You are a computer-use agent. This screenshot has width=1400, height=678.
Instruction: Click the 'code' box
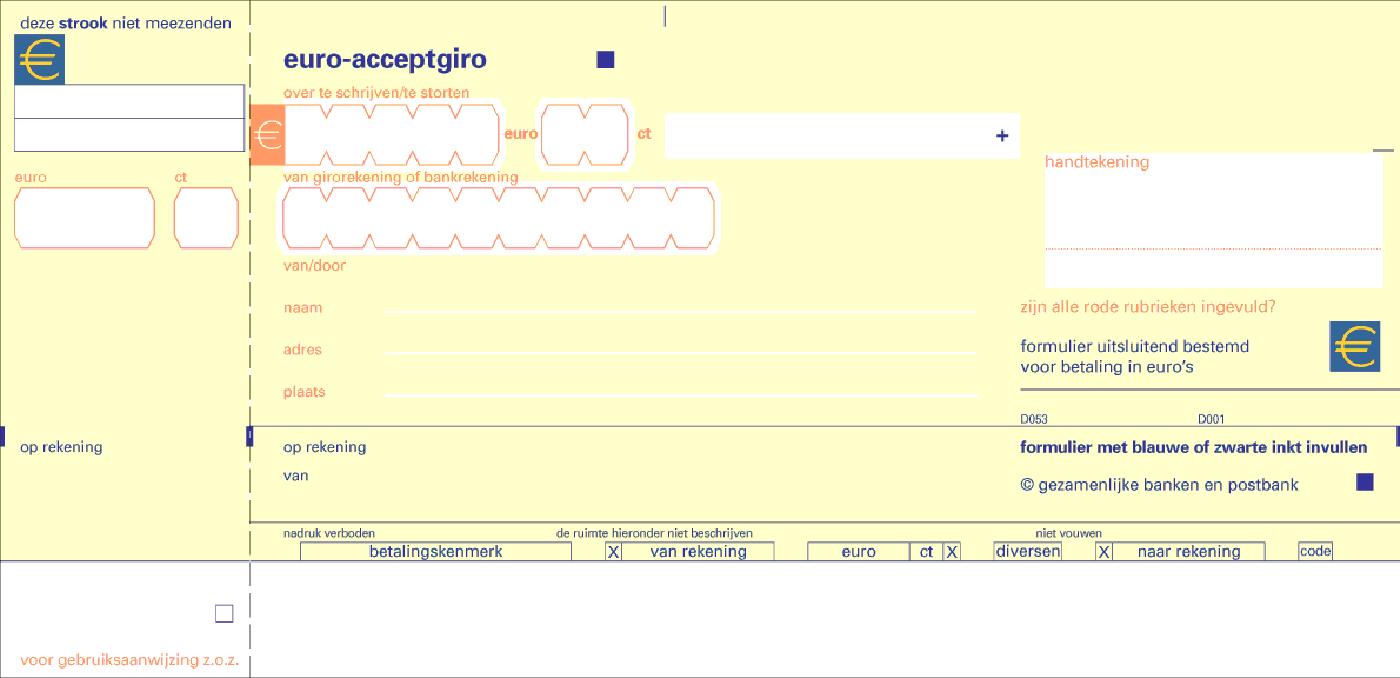tap(1315, 551)
